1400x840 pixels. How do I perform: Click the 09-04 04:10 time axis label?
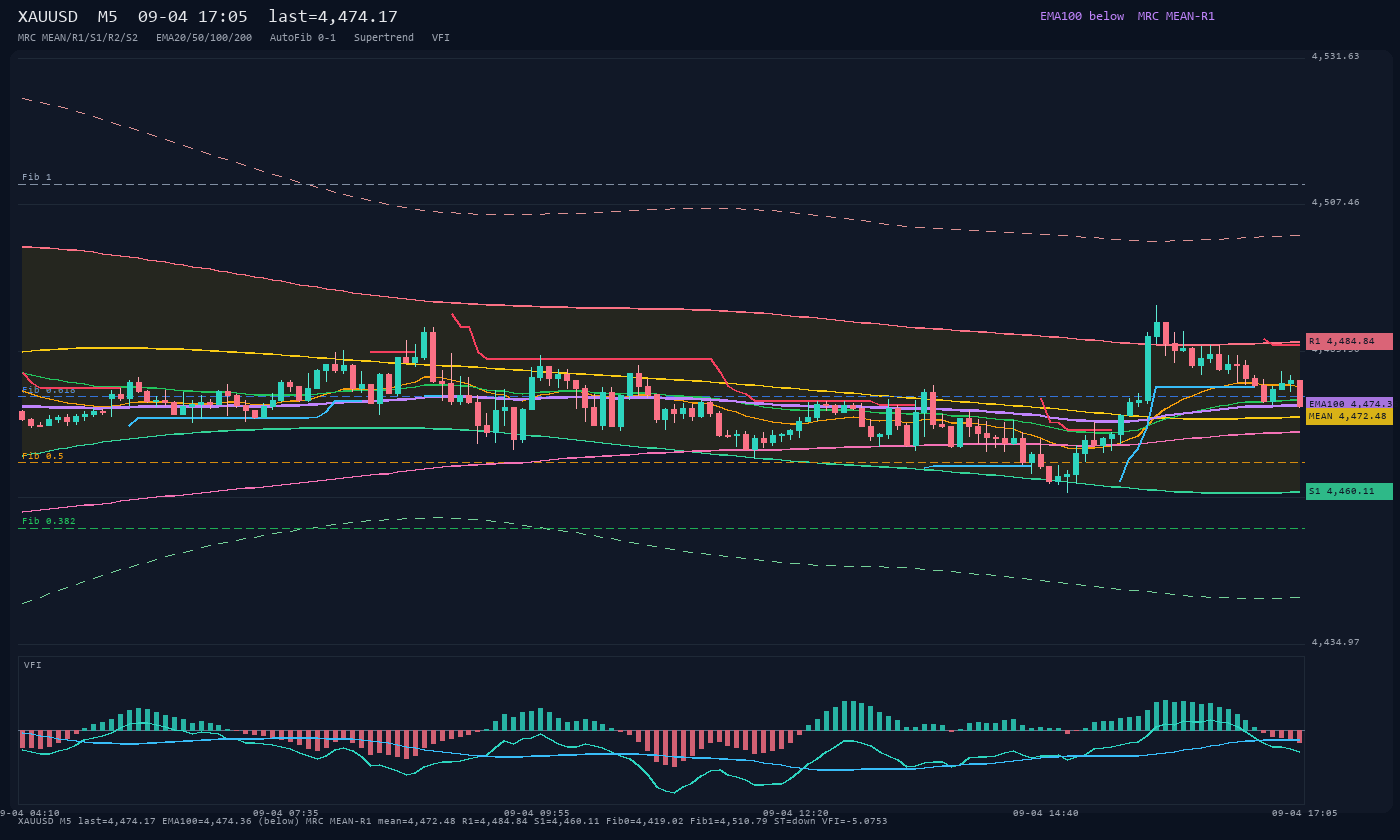click(x=30, y=813)
